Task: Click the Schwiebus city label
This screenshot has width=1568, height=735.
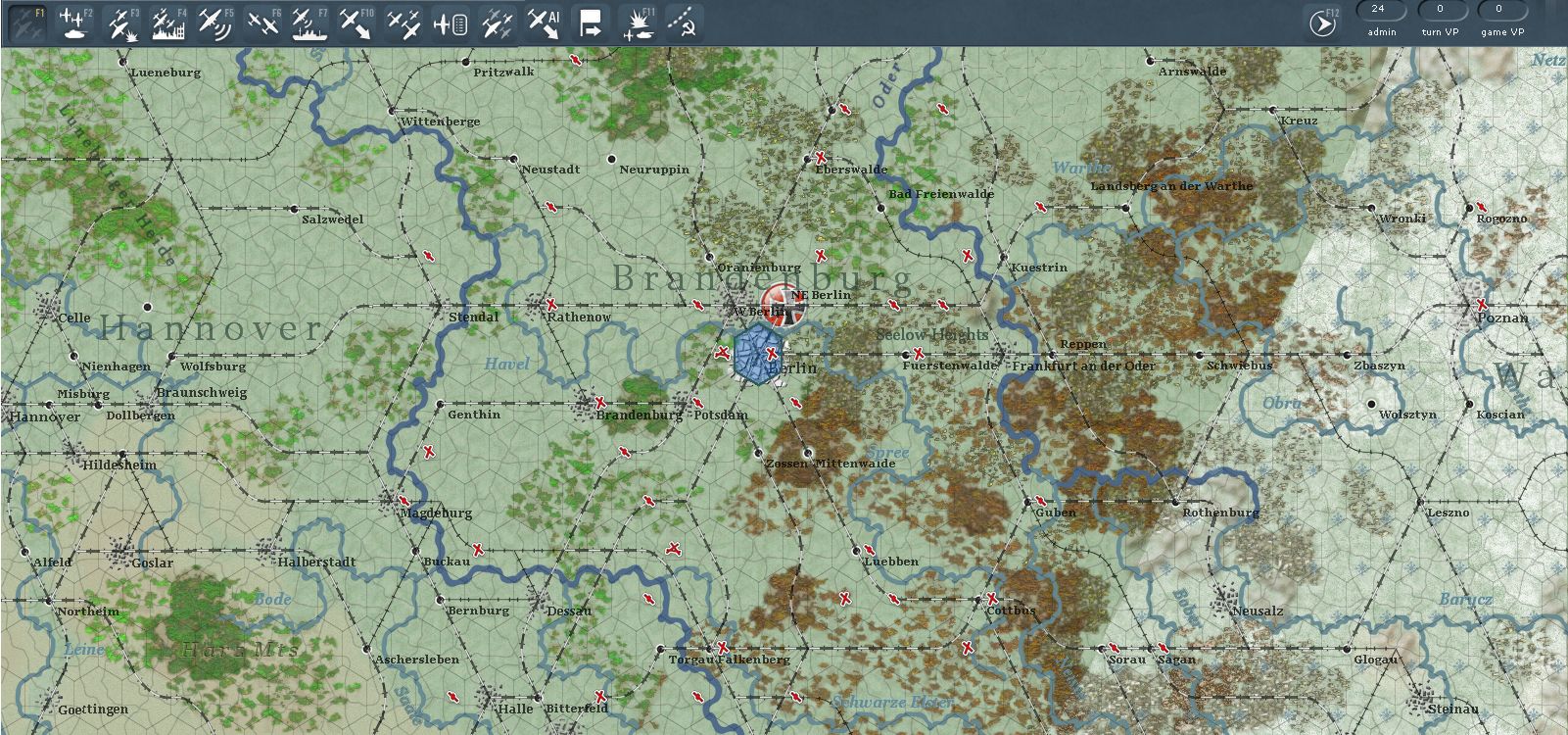Action: coord(1239,366)
